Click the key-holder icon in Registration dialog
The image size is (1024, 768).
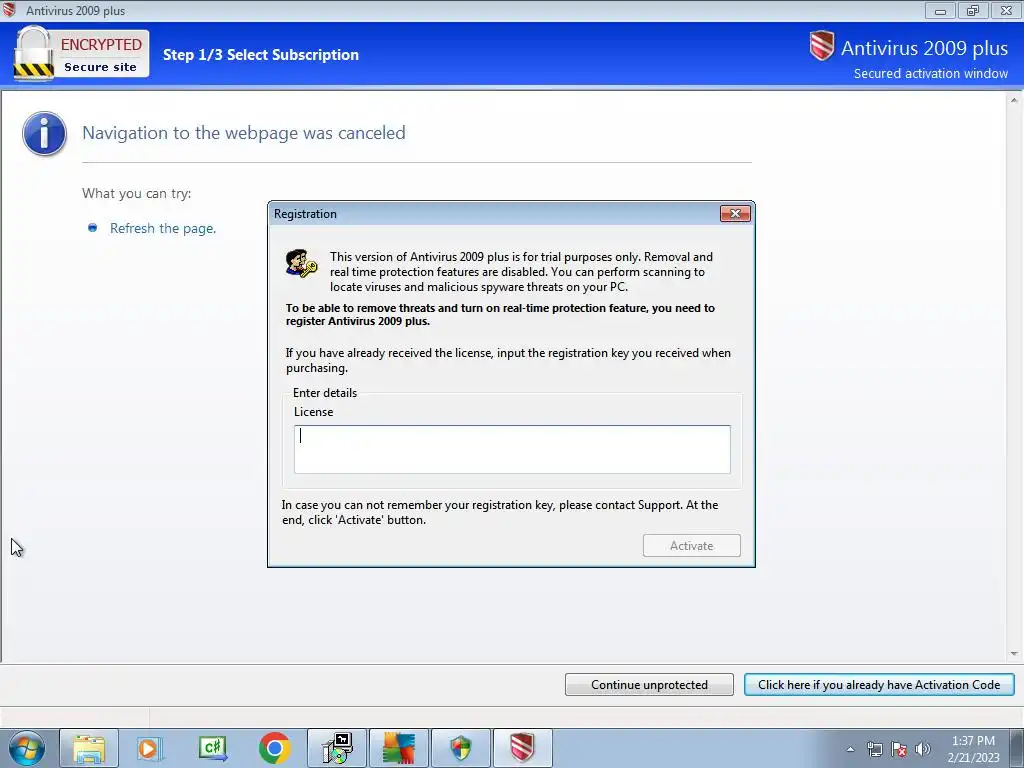click(301, 263)
